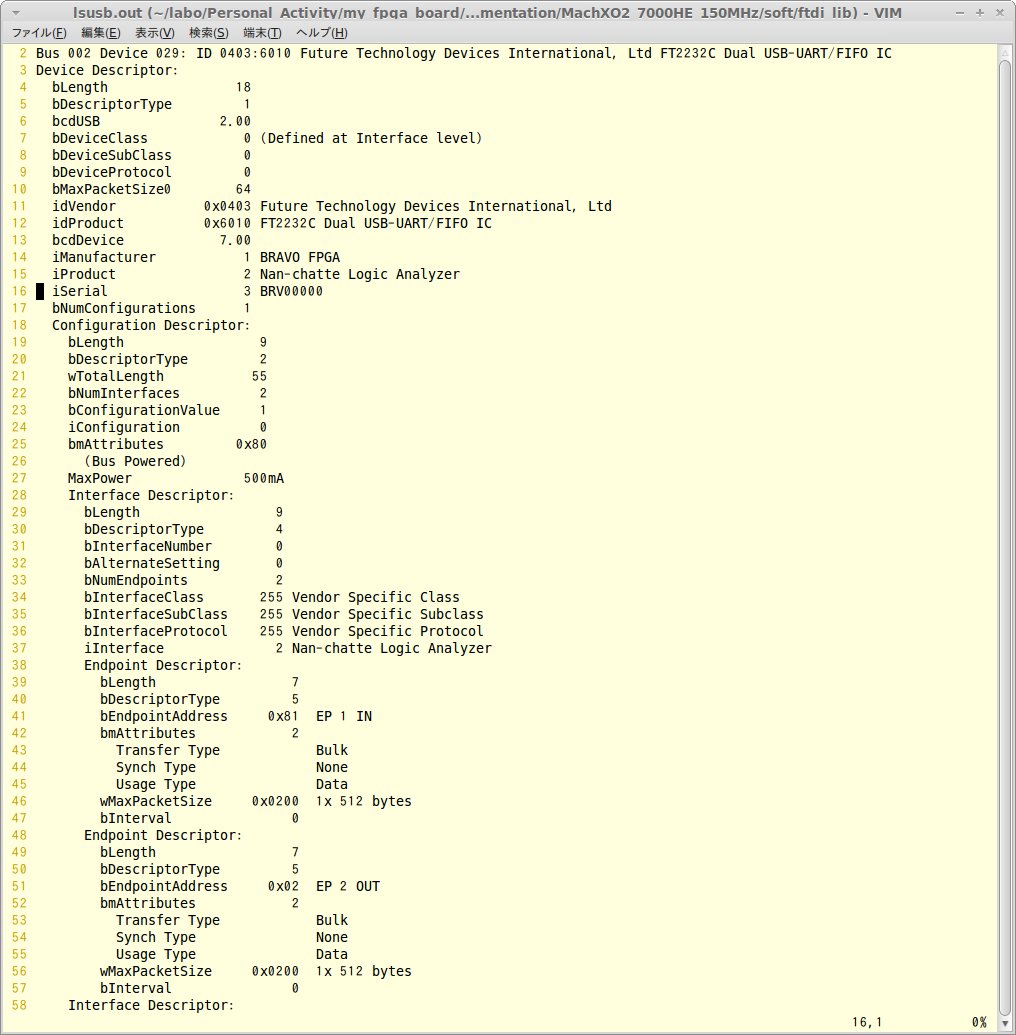Click 'Vendor Specific Protocol' text
Screen dimensions: 1016x1035
coord(388,631)
